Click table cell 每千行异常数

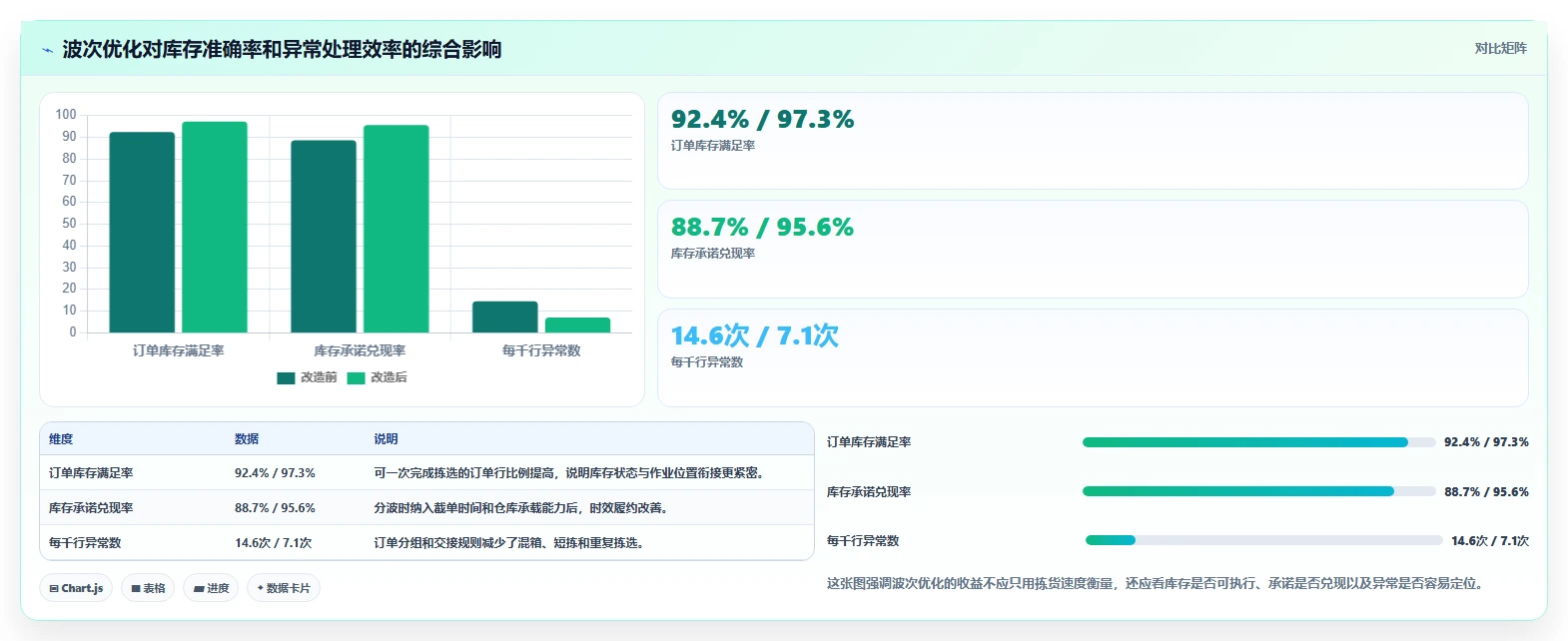pos(85,543)
